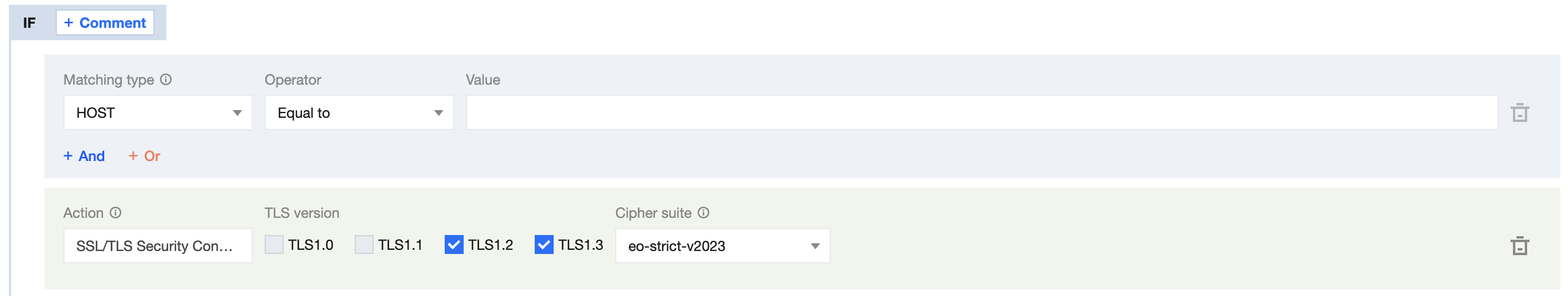Uncheck the TLS1.3 checkbox
Image resolution: width=1568 pixels, height=296 pixels.
coord(544,245)
